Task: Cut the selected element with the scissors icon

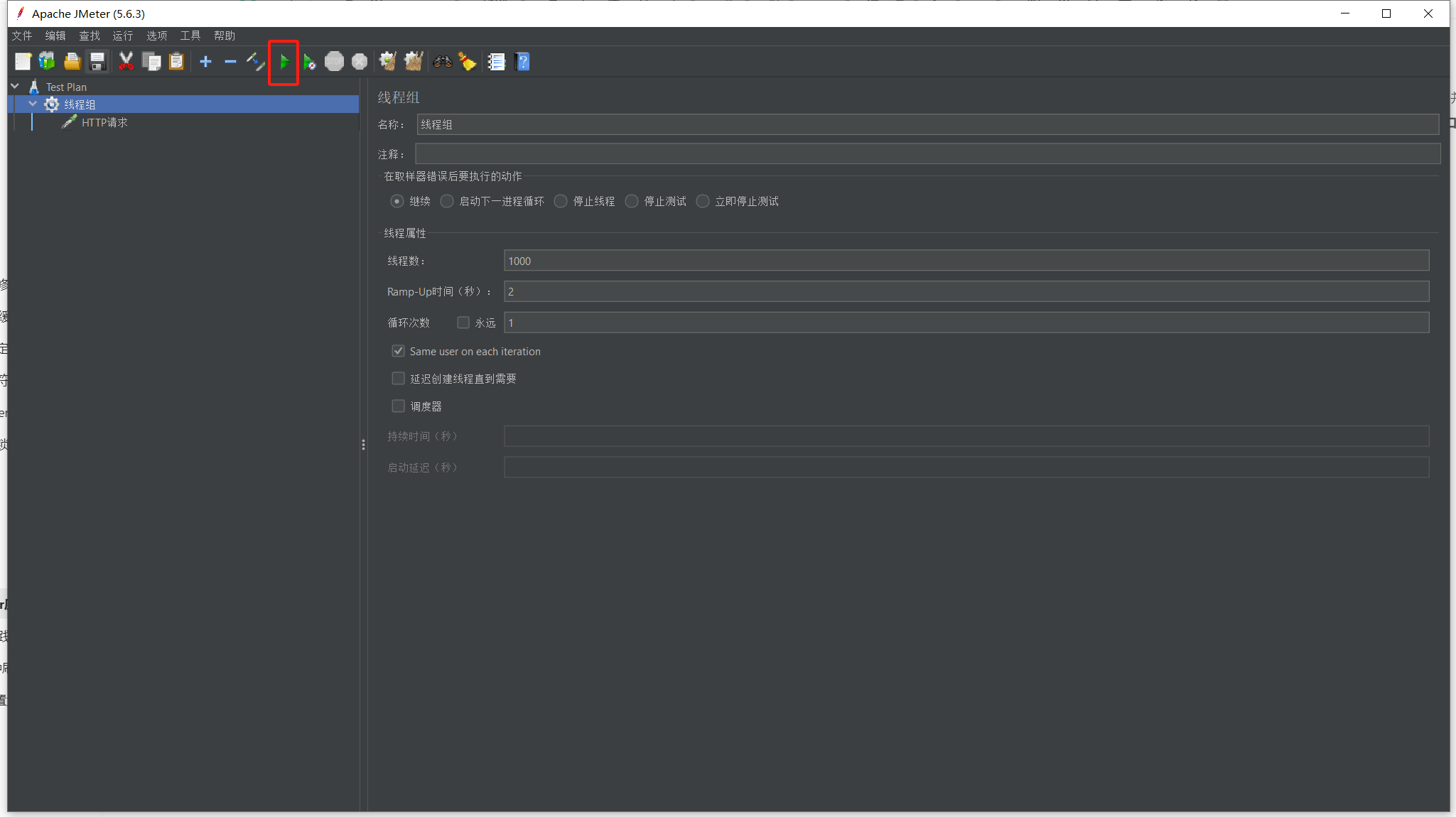Action: 126,62
